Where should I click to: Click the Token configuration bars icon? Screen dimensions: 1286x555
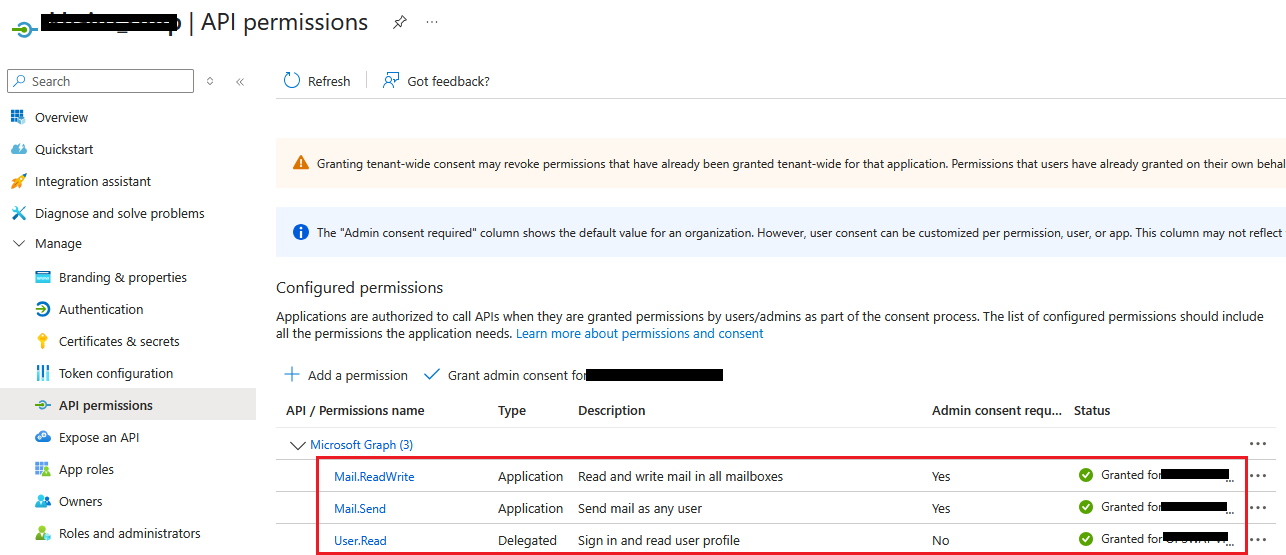[42, 373]
